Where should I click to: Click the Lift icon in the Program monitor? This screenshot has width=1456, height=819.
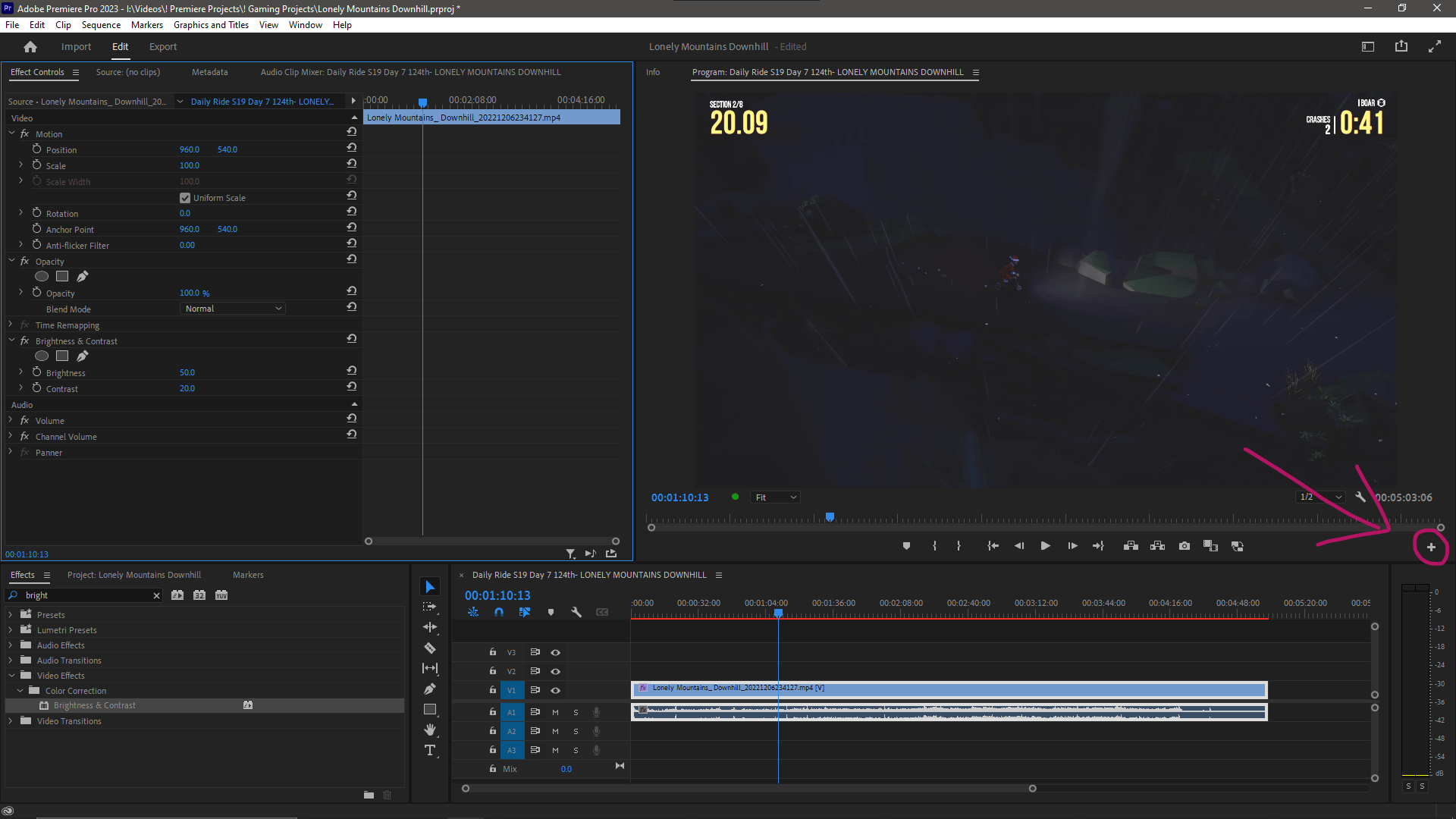(x=1130, y=545)
